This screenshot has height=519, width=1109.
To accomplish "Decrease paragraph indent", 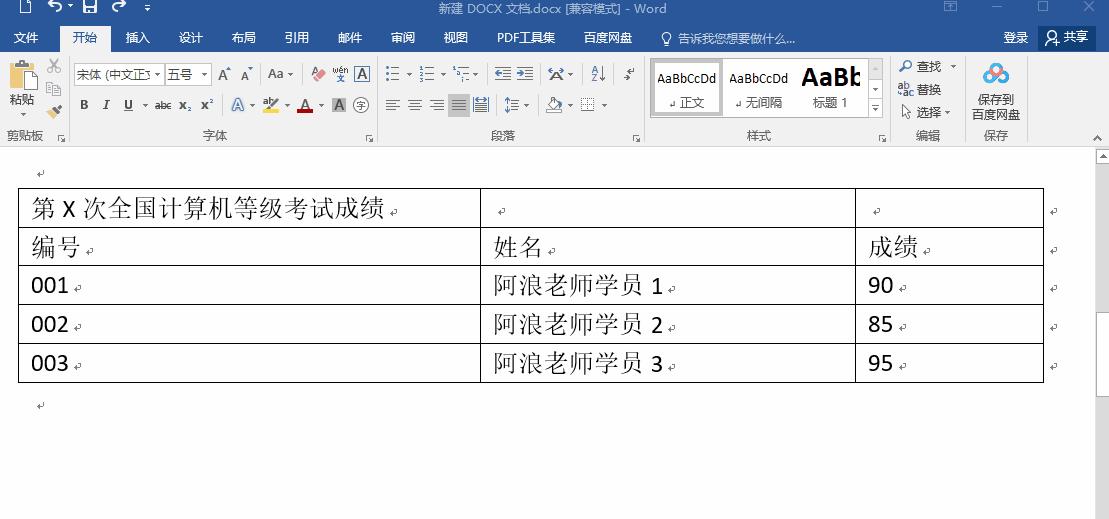I will click(x=503, y=74).
